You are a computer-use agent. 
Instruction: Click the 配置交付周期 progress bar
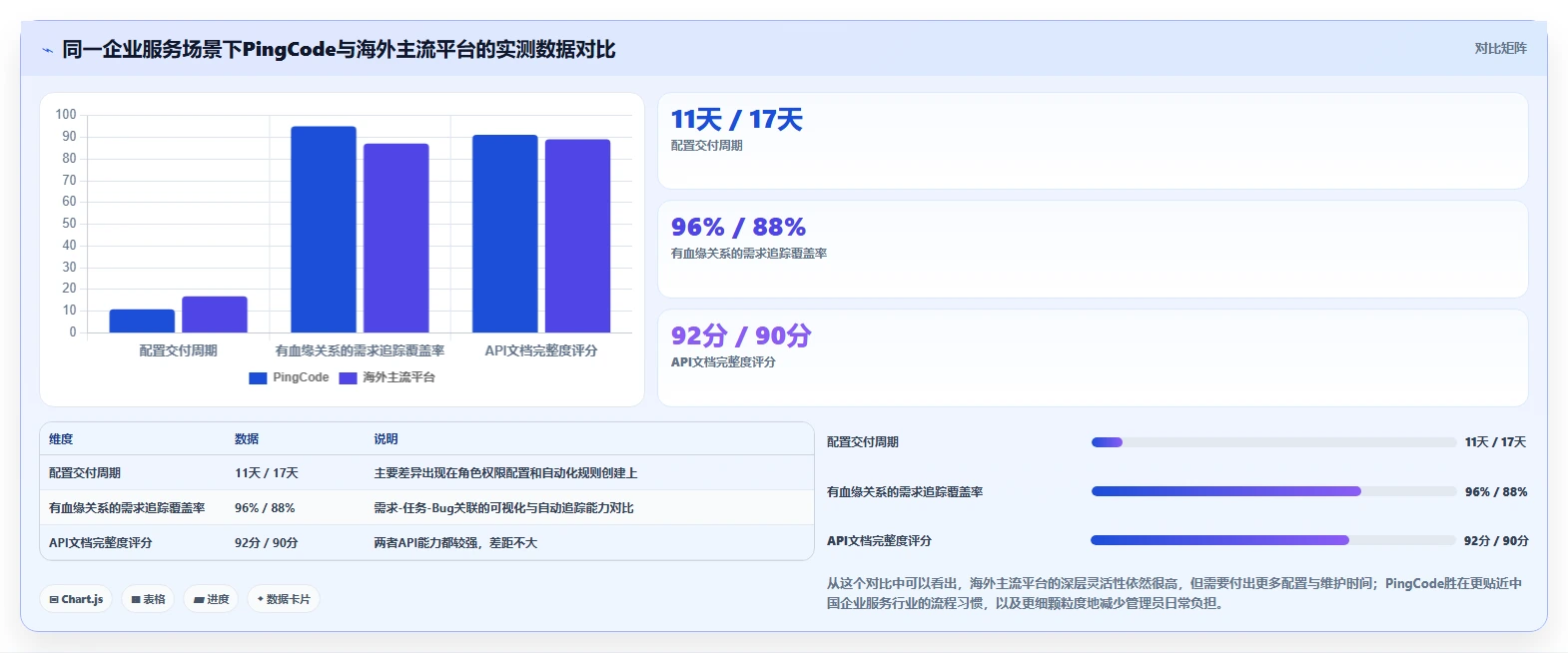[1273, 442]
